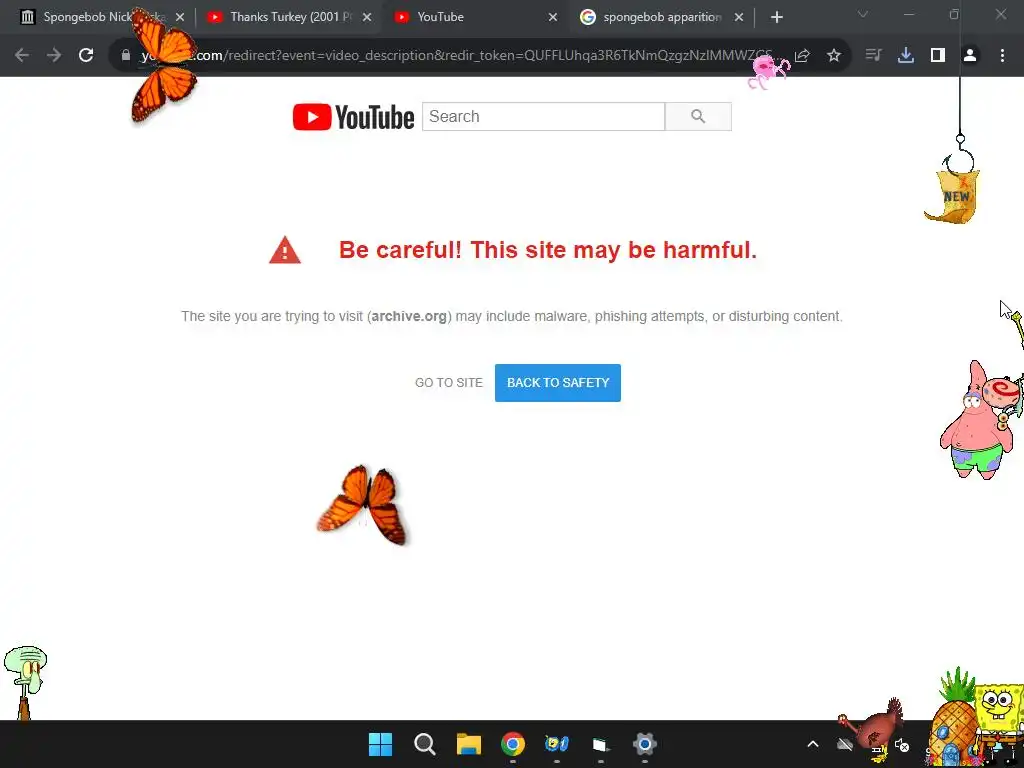This screenshot has height=768, width=1024.
Task: Click the share this page icon
Action: point(802,56)
